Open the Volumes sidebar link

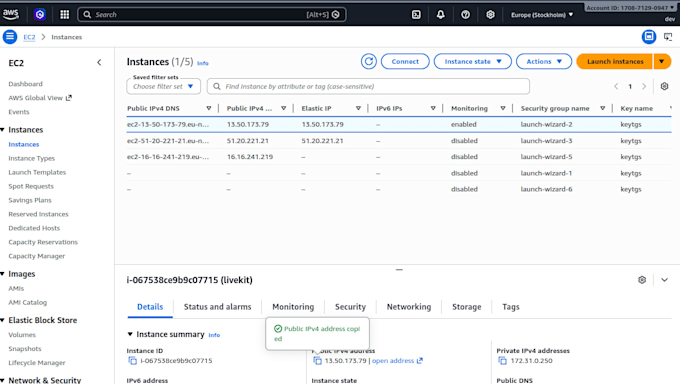click(22, 335)
